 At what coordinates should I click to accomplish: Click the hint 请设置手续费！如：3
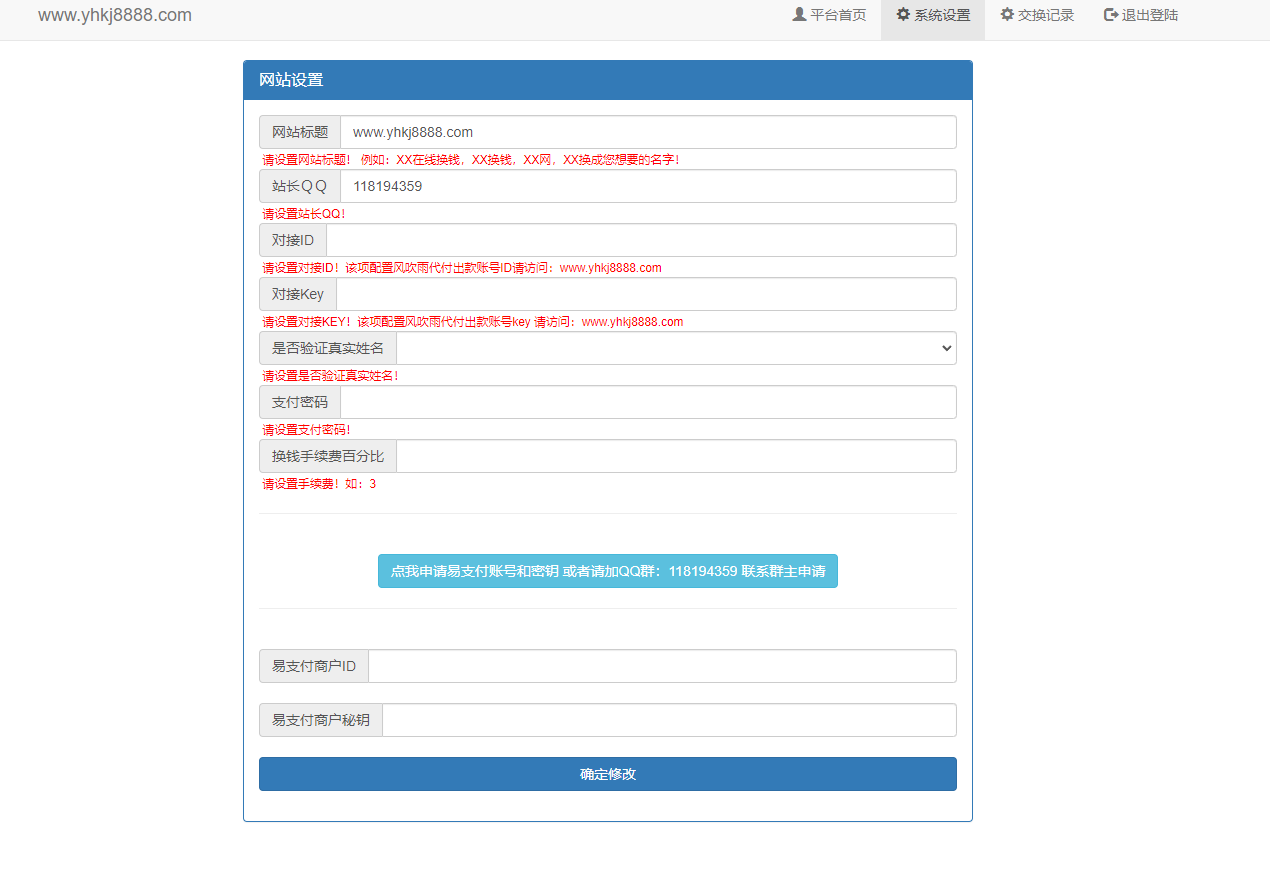click(x=319, y=484)
